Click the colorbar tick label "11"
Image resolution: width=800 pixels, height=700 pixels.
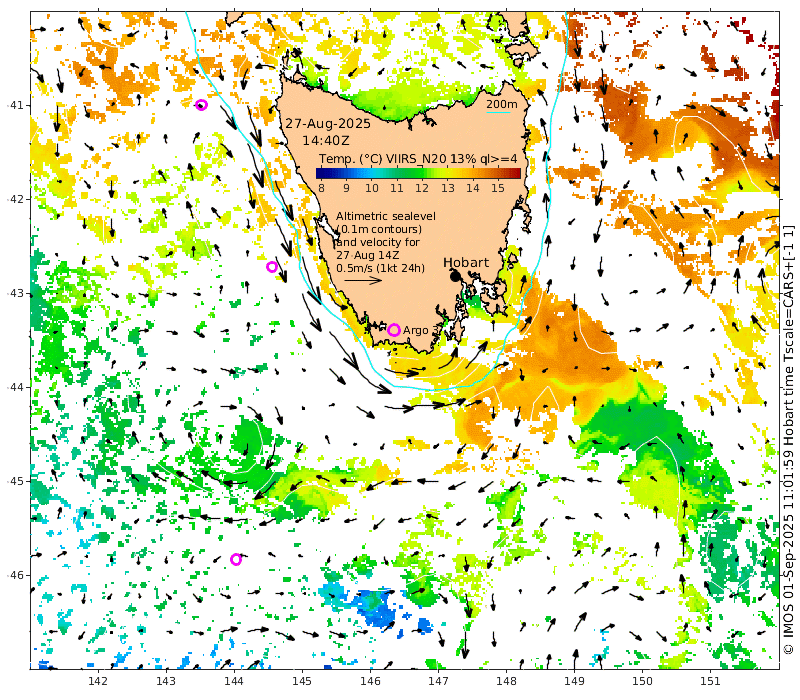(397, 188)
